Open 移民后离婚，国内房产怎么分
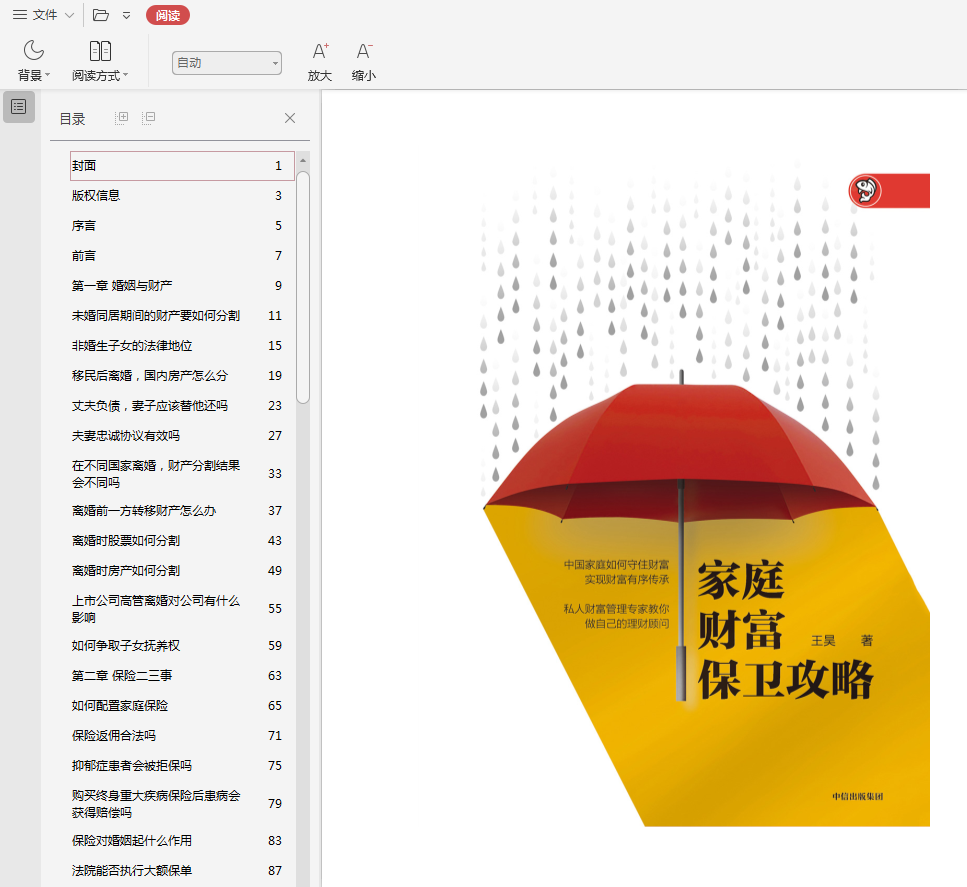 click(182, 376)
